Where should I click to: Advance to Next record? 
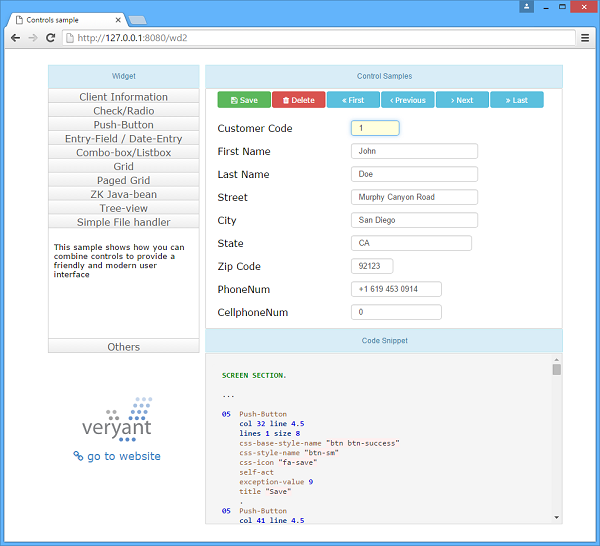tap(462, 100)
